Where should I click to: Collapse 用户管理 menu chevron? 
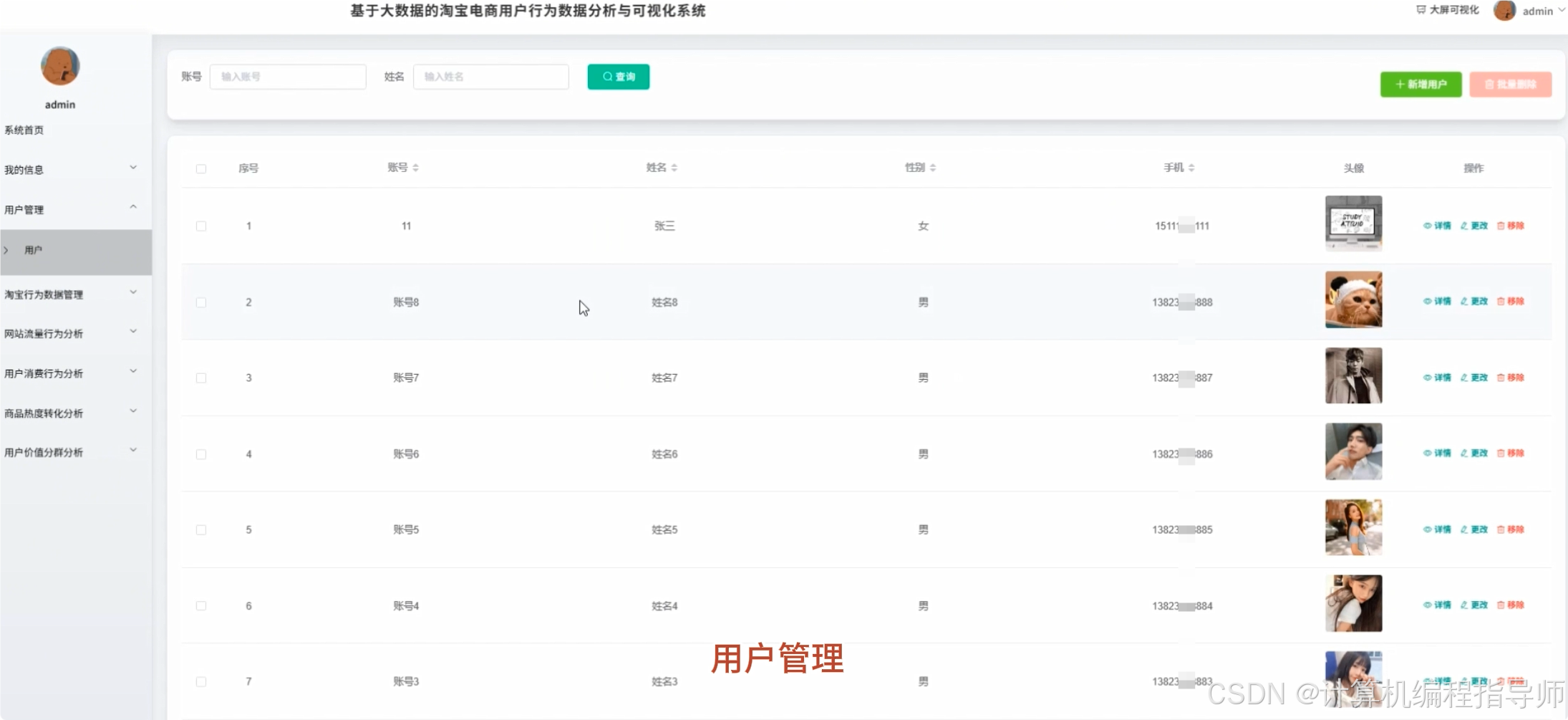tap(133, 207)
